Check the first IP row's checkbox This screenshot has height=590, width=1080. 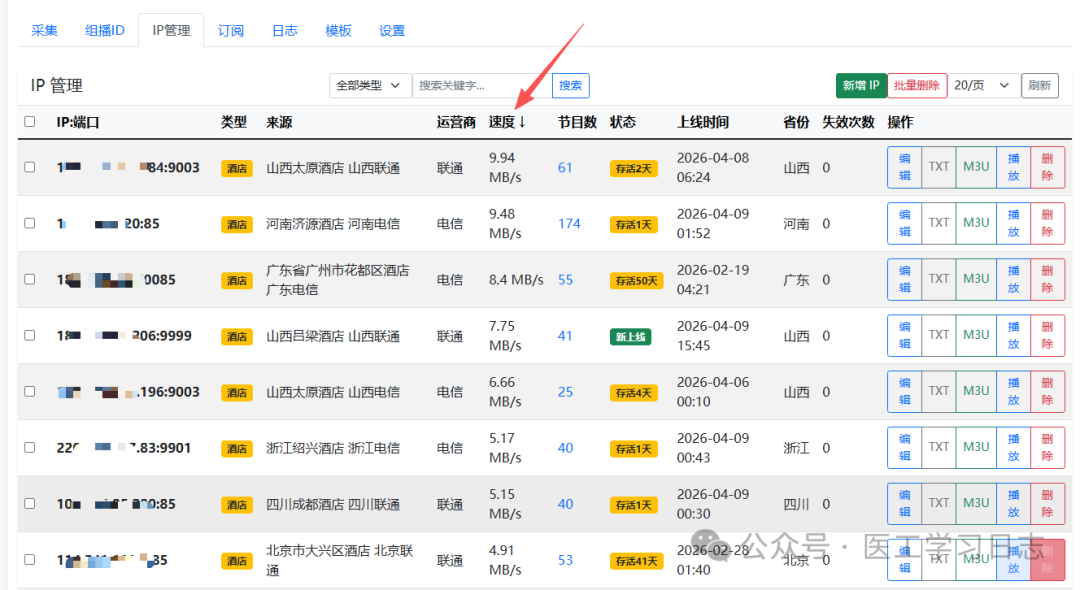[x=29, y=167]
